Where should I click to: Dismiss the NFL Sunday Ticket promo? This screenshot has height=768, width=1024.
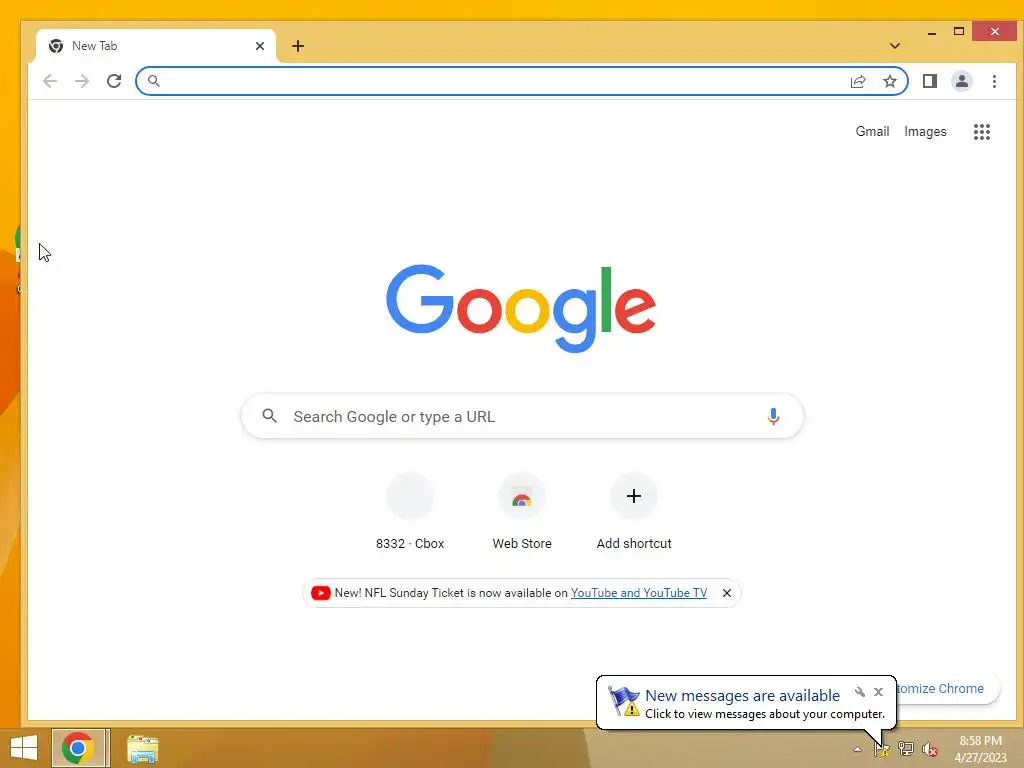(726, 593)
